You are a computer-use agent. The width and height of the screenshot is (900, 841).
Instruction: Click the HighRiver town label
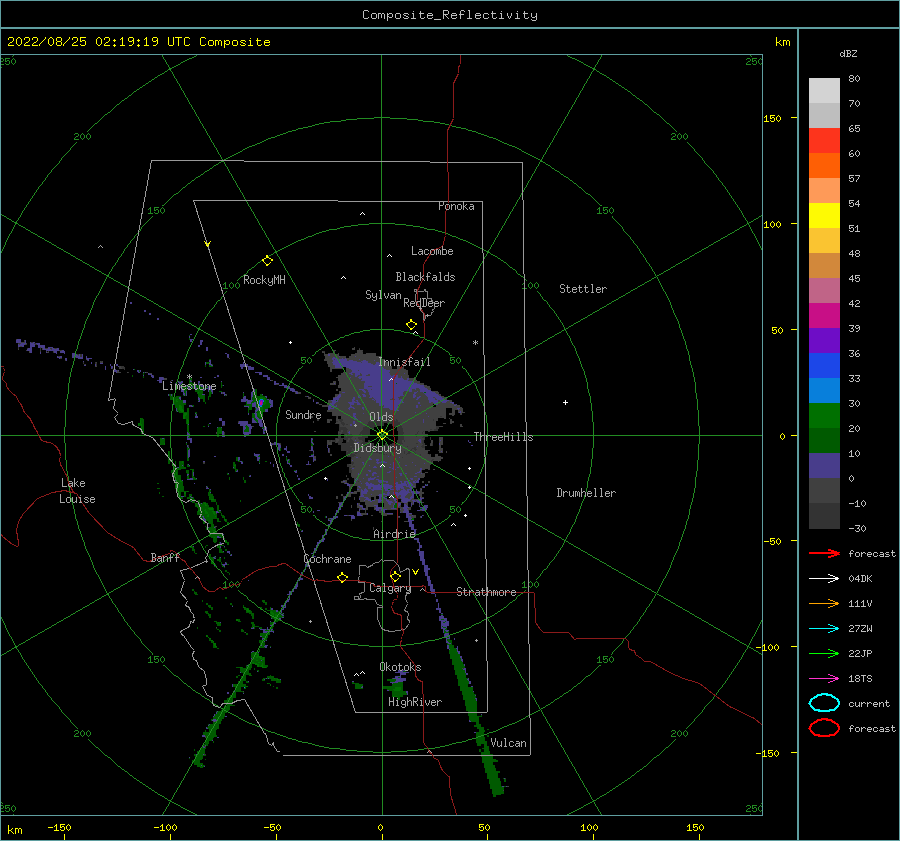point(415,702)
